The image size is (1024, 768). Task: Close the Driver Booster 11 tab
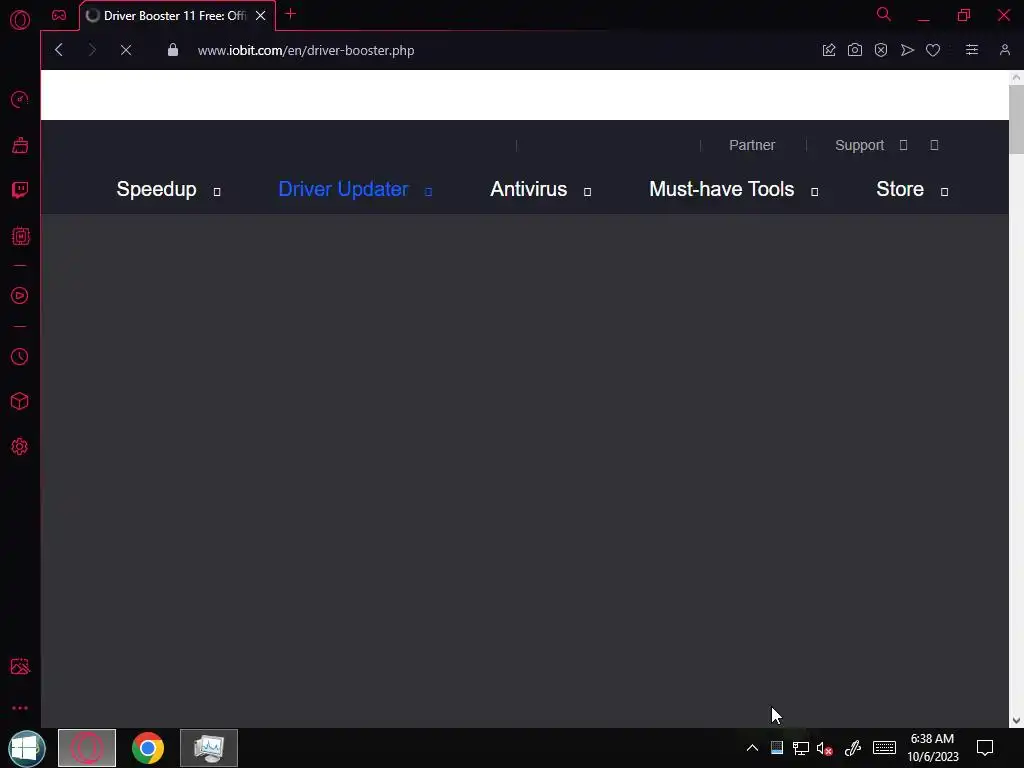click(261, 16)
